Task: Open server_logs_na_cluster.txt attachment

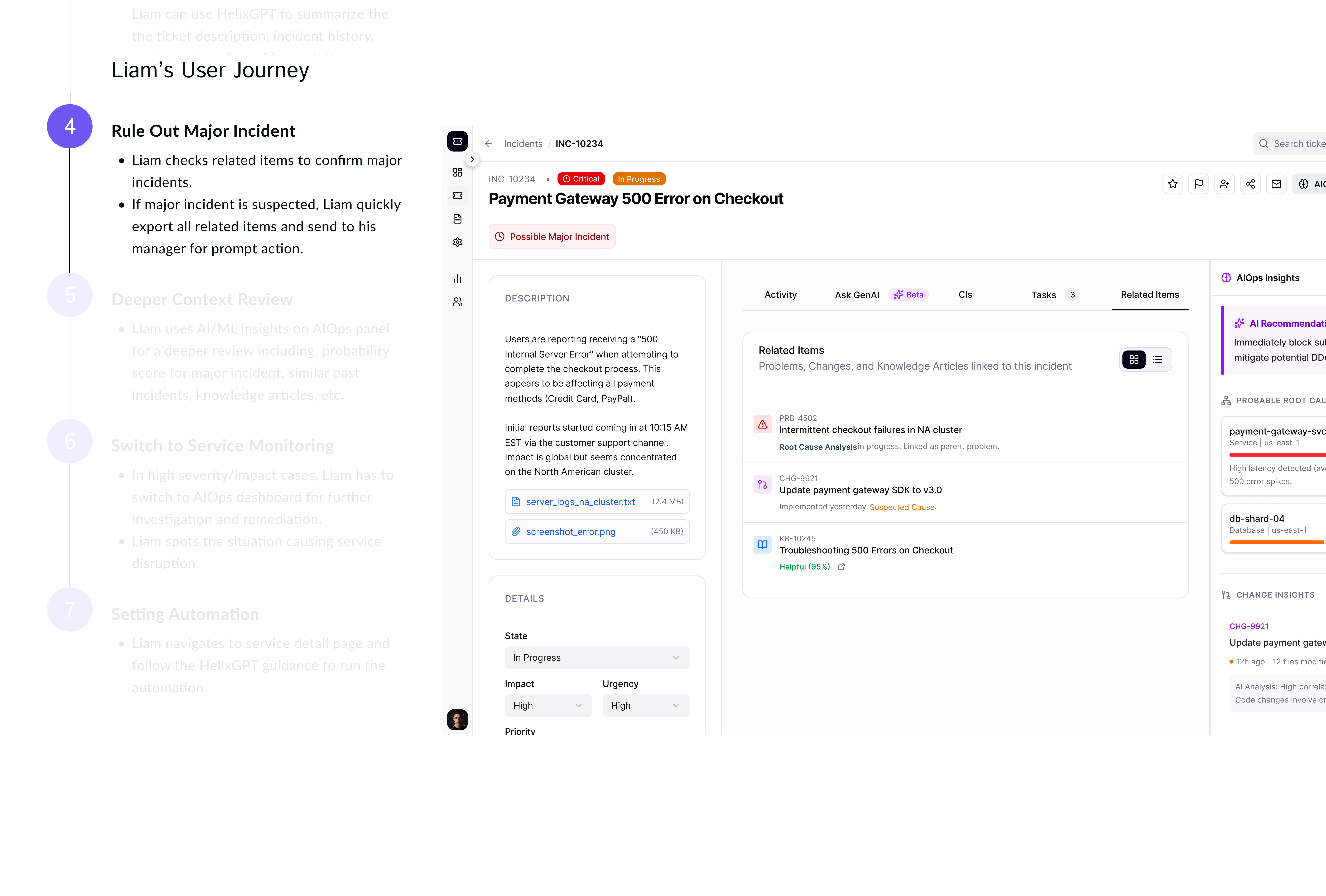Action: tap(580, 502)
